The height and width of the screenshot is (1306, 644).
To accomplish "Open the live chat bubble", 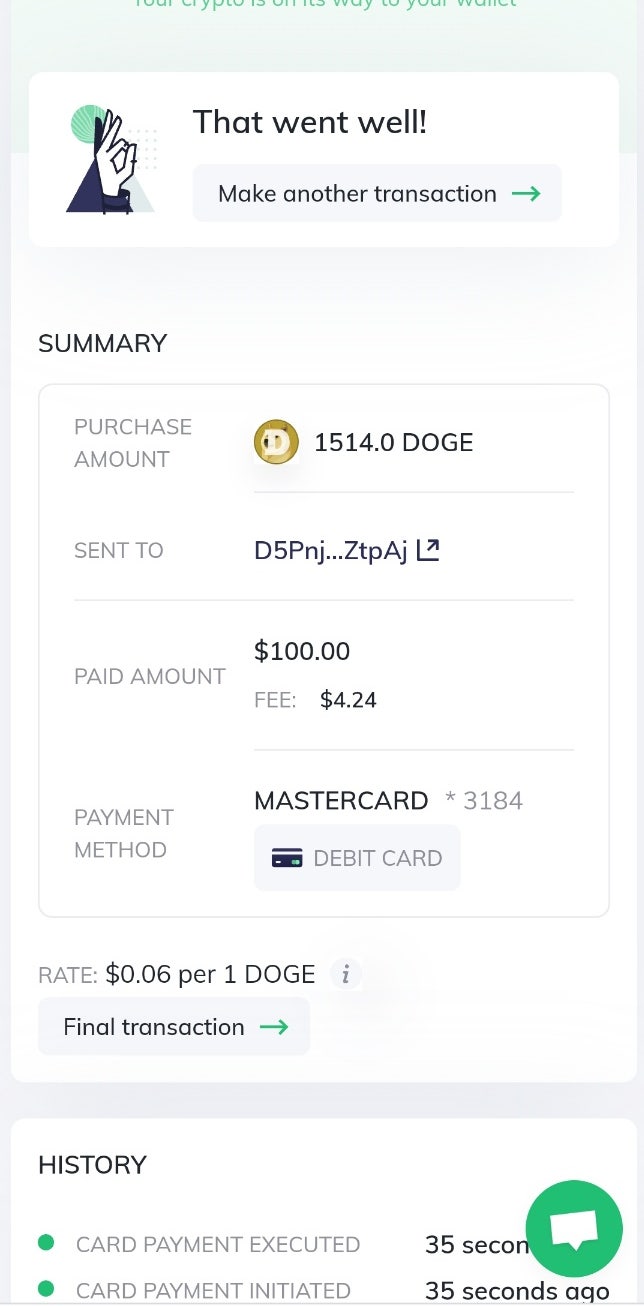I will pyautogui.click(x=574, y=1229).
